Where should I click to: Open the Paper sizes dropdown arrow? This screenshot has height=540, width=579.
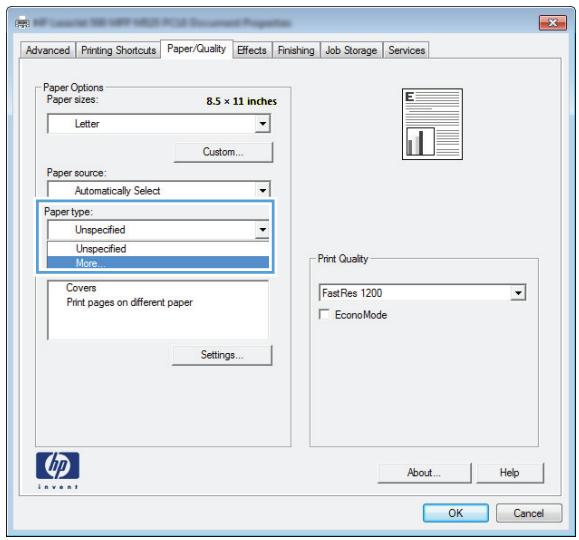coord(263,123)
